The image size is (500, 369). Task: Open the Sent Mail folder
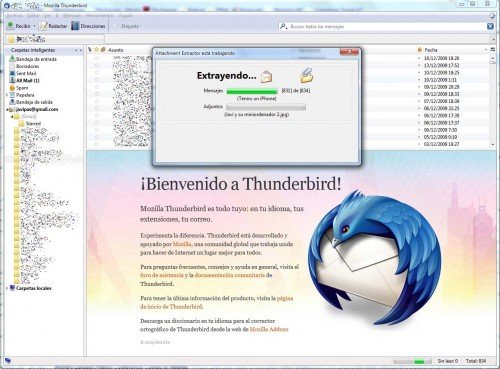22,73
